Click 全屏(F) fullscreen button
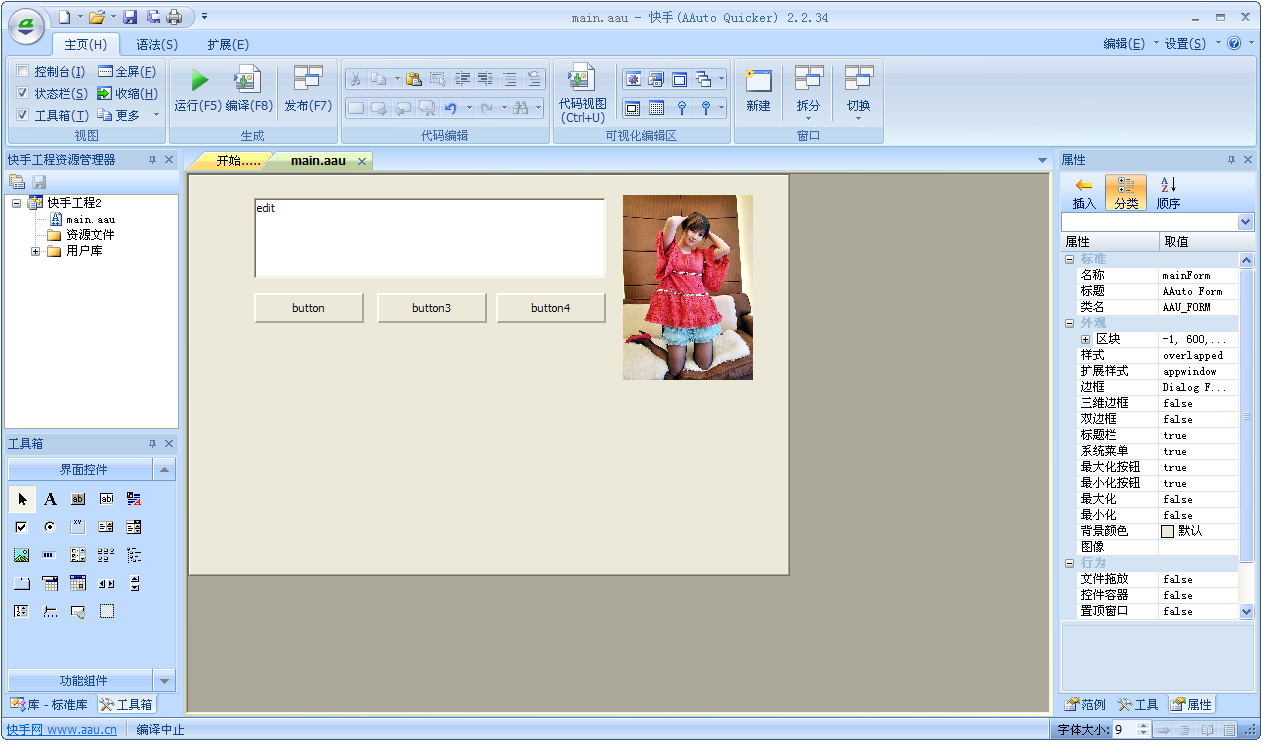Viewport: 1262px width, 744px height. 127,71
